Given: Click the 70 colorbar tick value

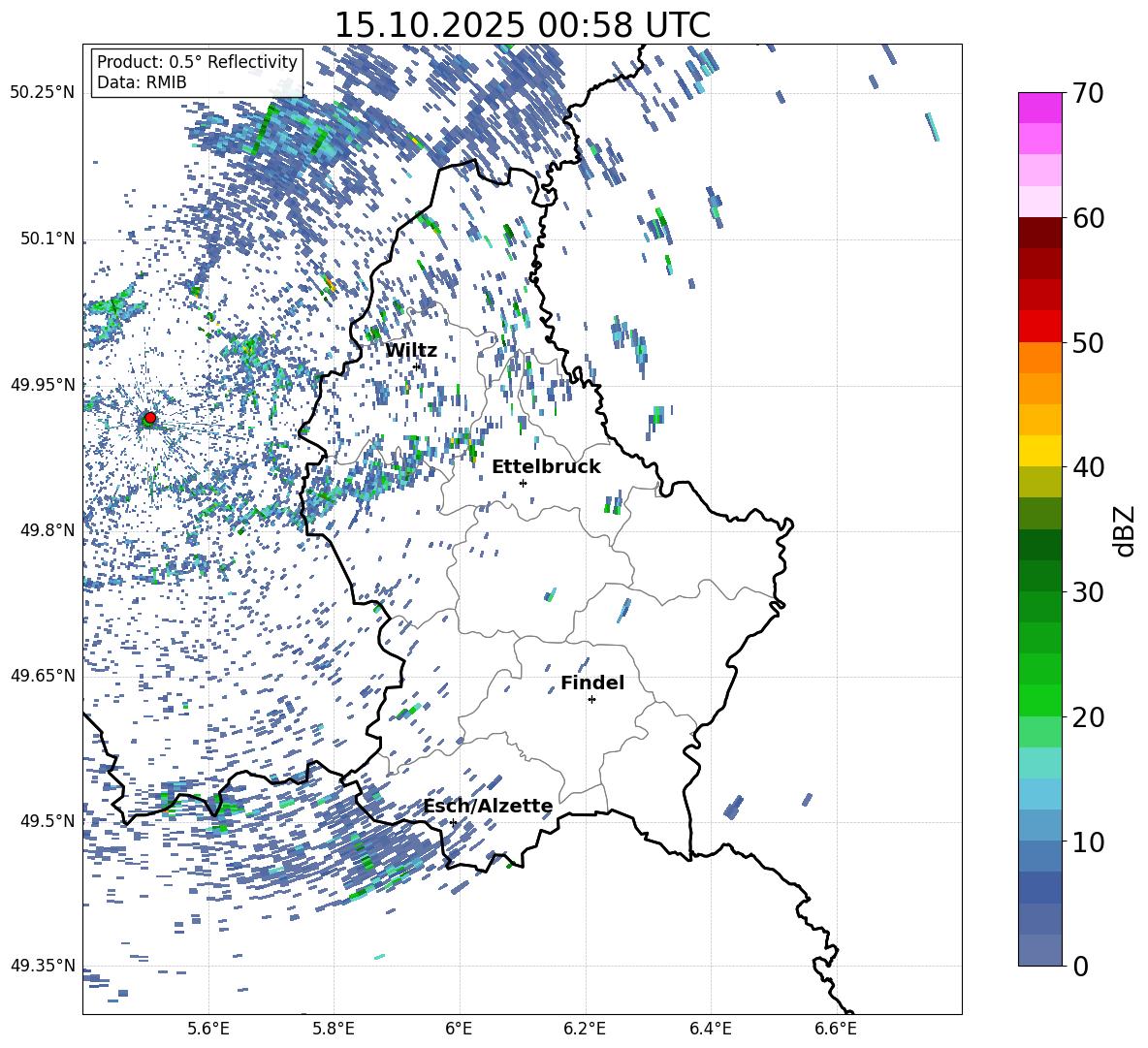Looking at the screenshot, I should [1089, 94].
